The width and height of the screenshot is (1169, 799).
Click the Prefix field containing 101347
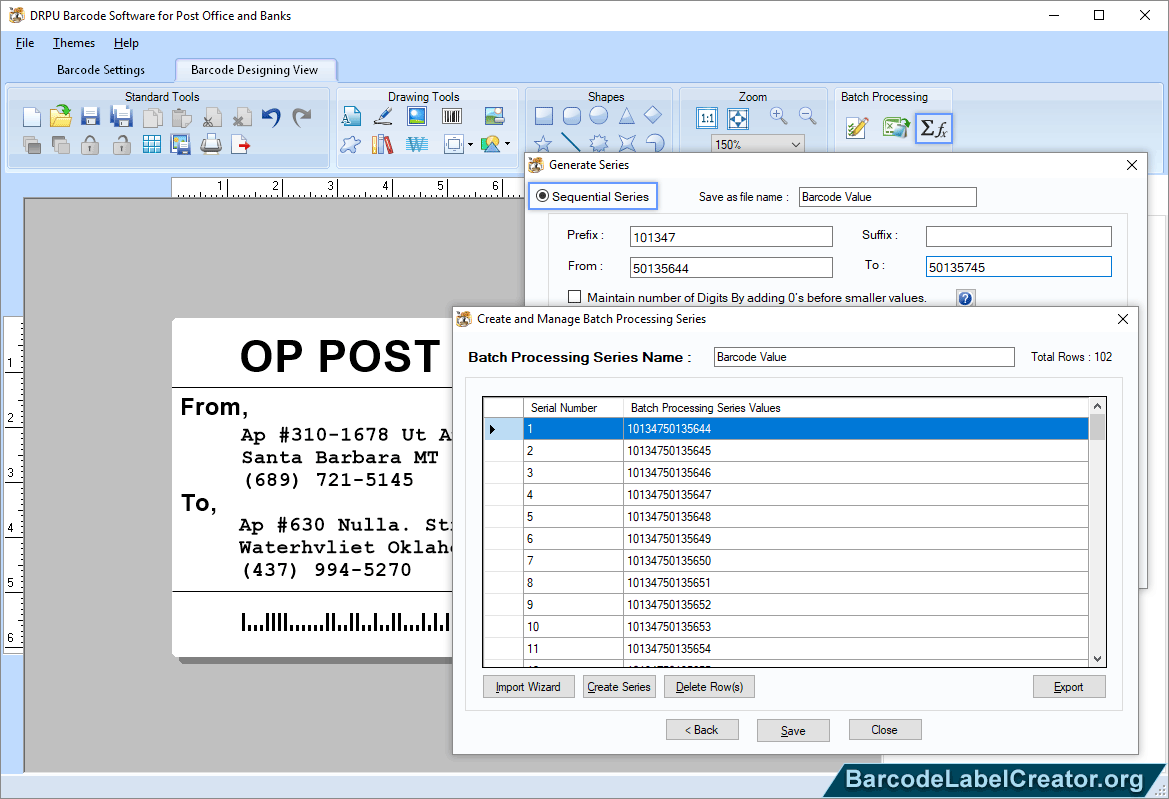pos(731,237)
